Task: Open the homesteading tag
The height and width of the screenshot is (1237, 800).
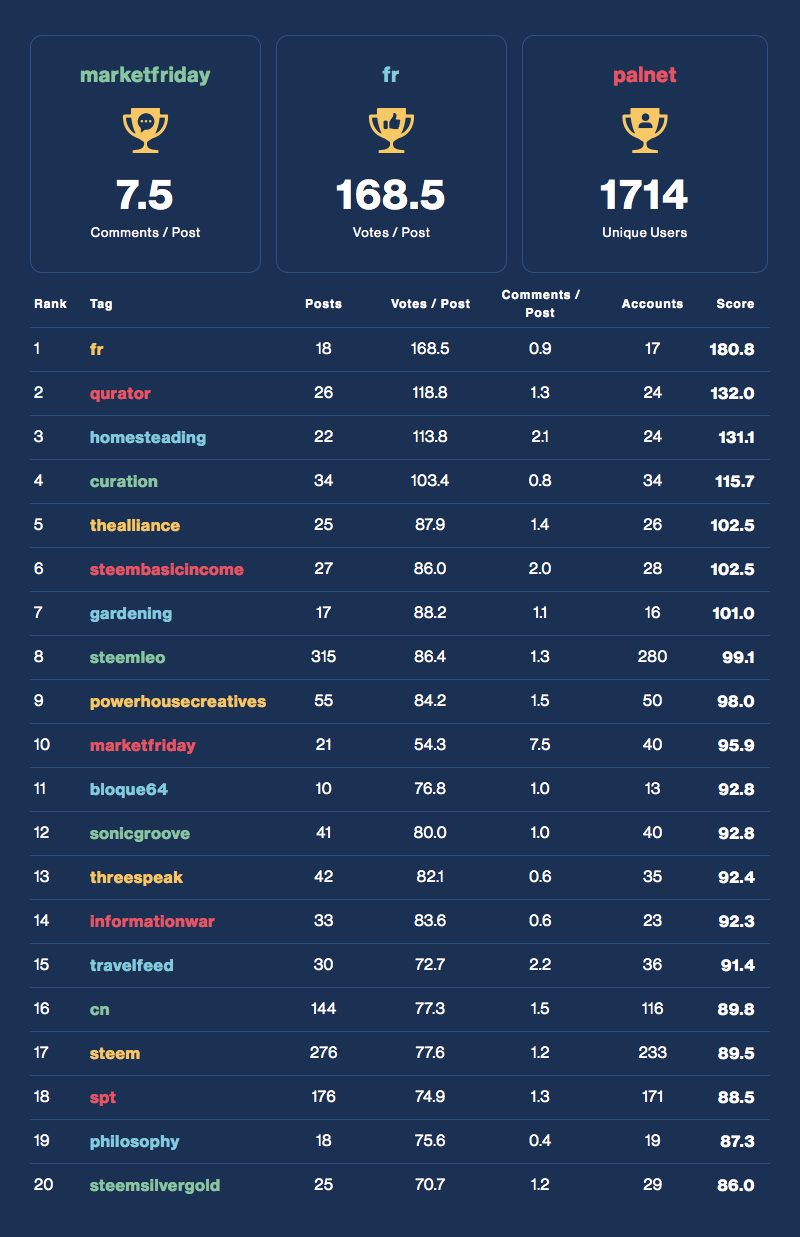Action: point(148,437)
